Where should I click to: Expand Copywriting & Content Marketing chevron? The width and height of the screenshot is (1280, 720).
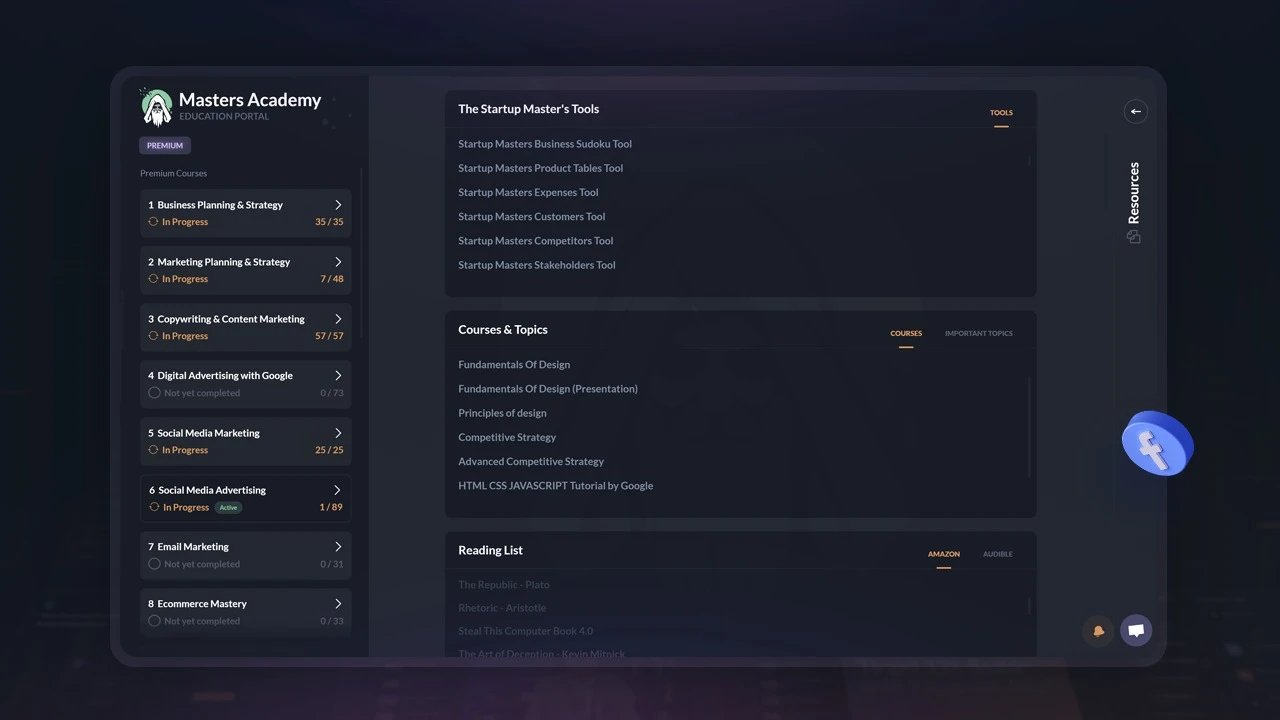(x=338, y=319)
